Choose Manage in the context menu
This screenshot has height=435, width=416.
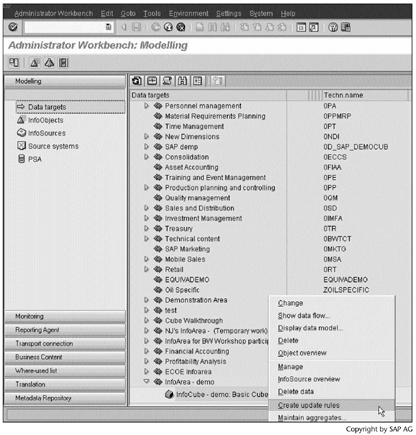pos(290,367)
